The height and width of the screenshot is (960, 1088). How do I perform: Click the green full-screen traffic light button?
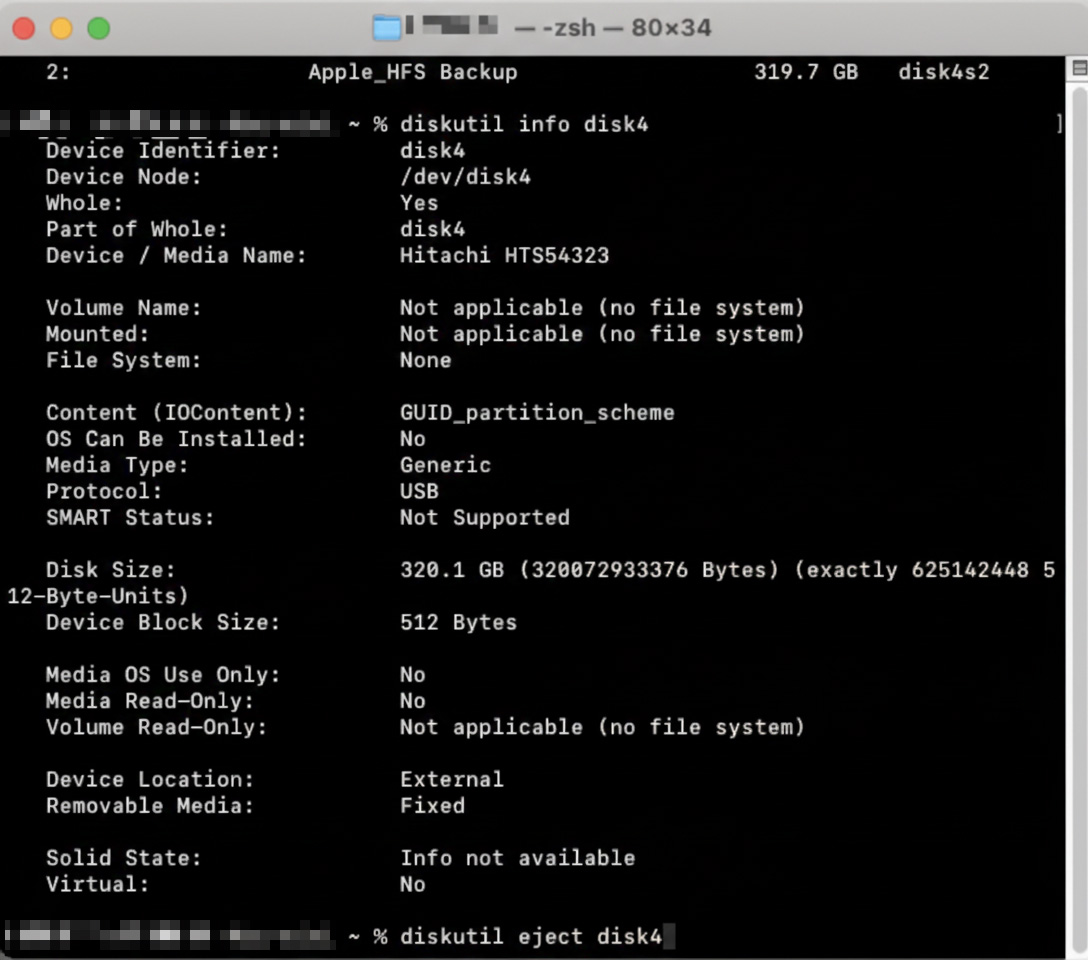(97, 30)
